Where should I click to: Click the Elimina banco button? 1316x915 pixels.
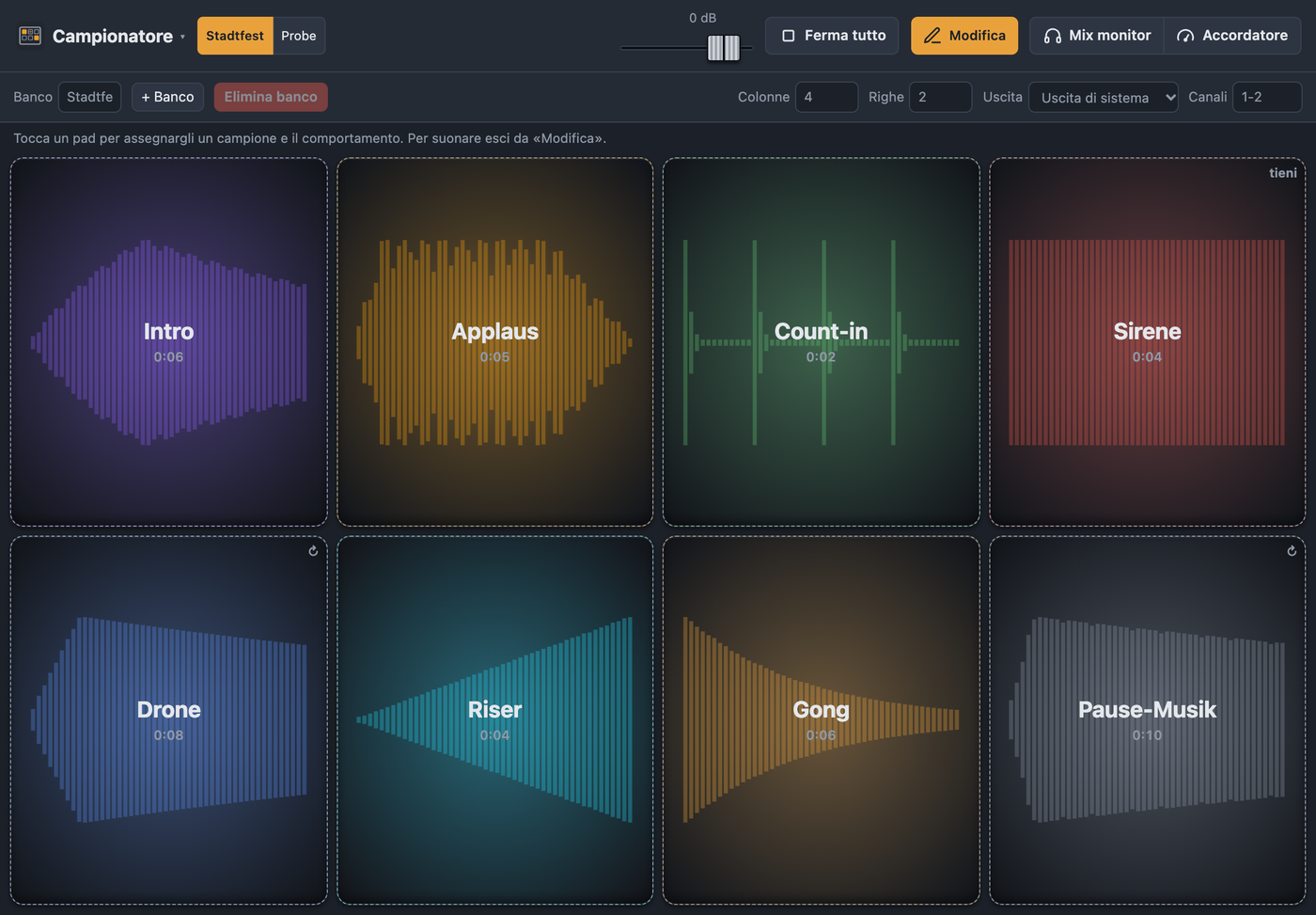tap(271, 97)
